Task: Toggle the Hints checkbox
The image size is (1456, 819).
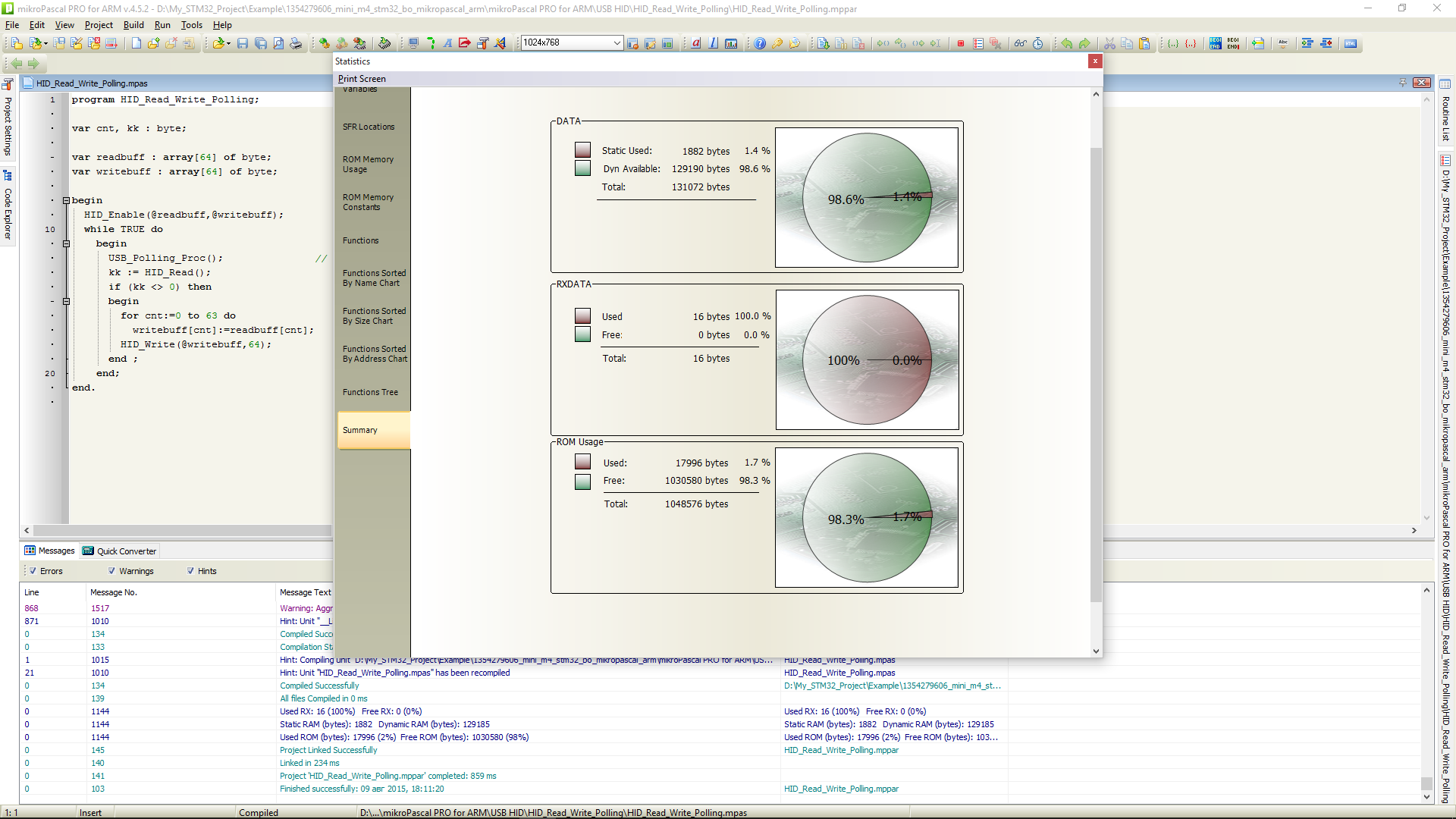Action: coord(190,571)
